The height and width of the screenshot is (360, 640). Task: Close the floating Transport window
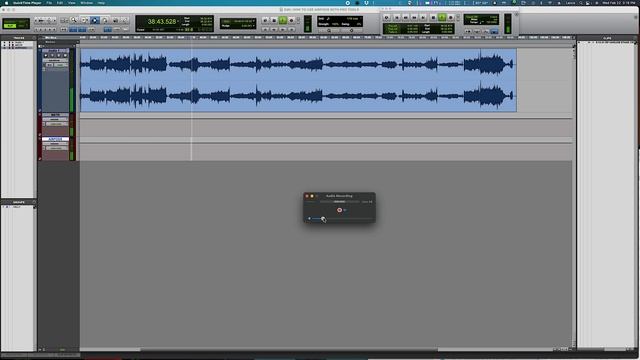pyautogui.click(x=382, y=9)
